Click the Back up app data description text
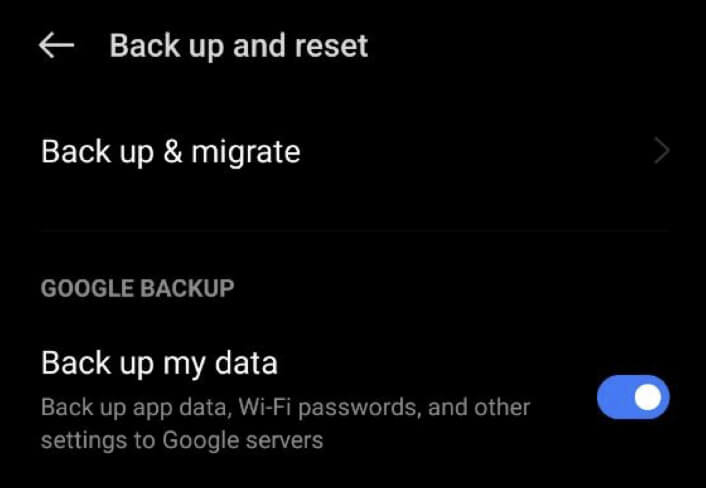706x488 pixels. (x=285, y=408)
